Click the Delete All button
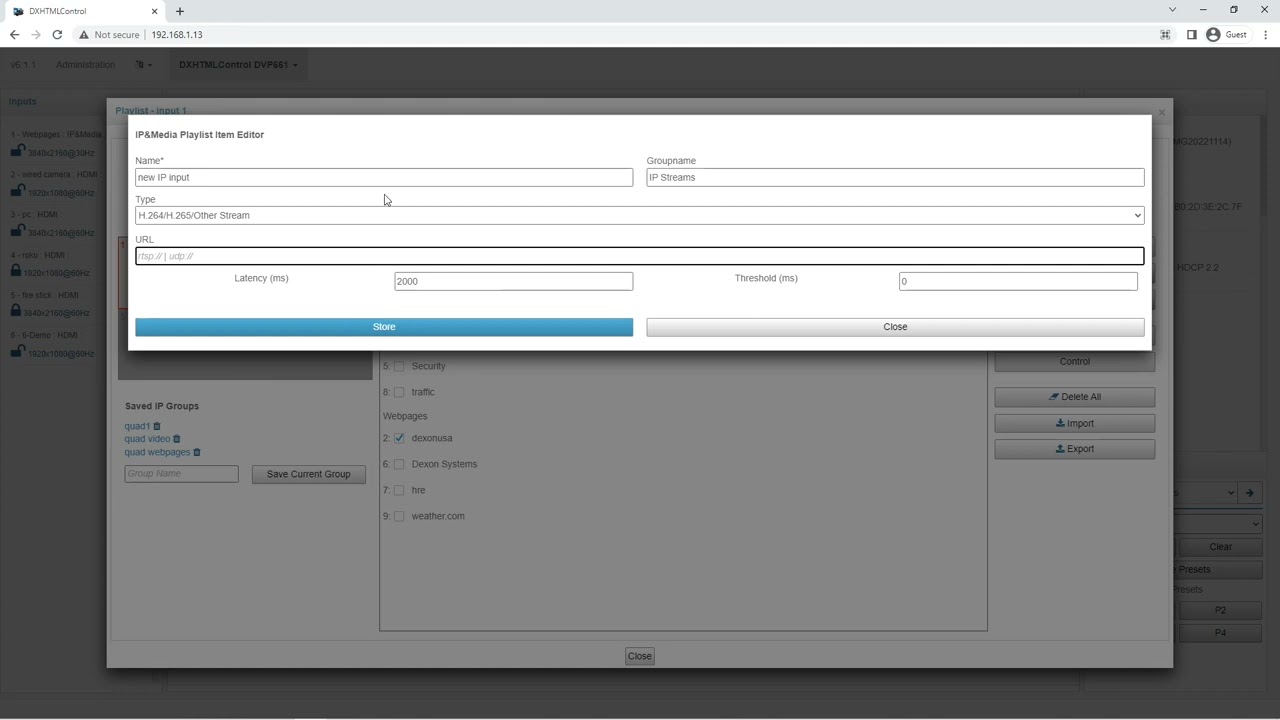1280x720 pixels. (1074, 397)
